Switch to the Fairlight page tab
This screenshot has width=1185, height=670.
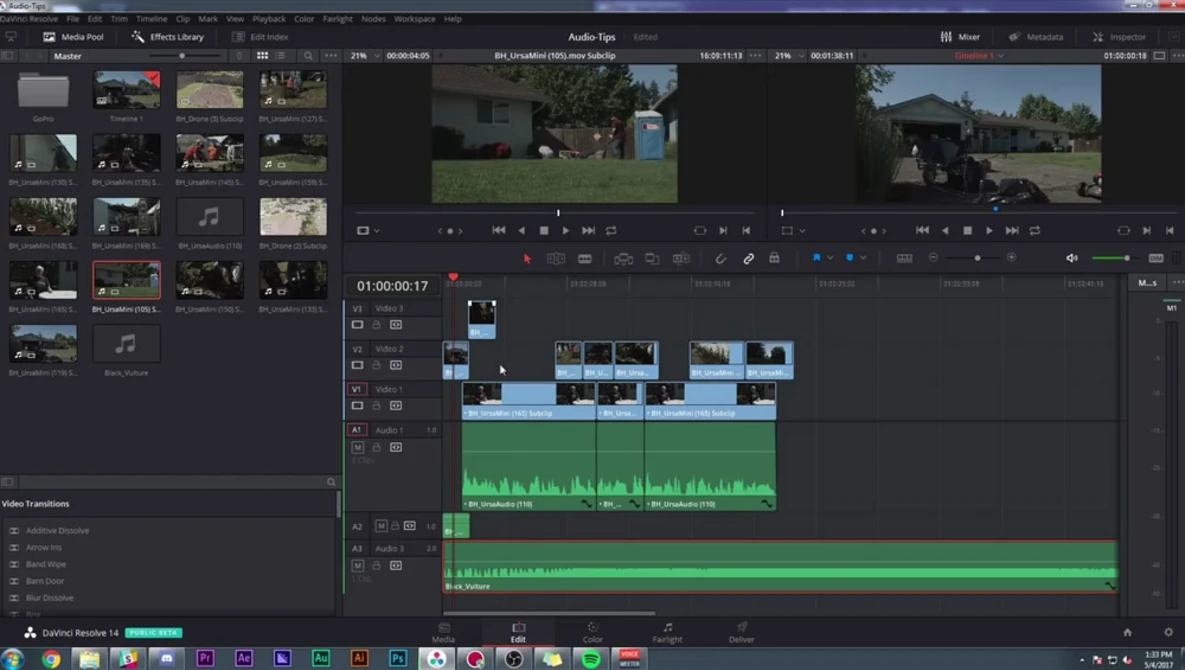point(667,632)
